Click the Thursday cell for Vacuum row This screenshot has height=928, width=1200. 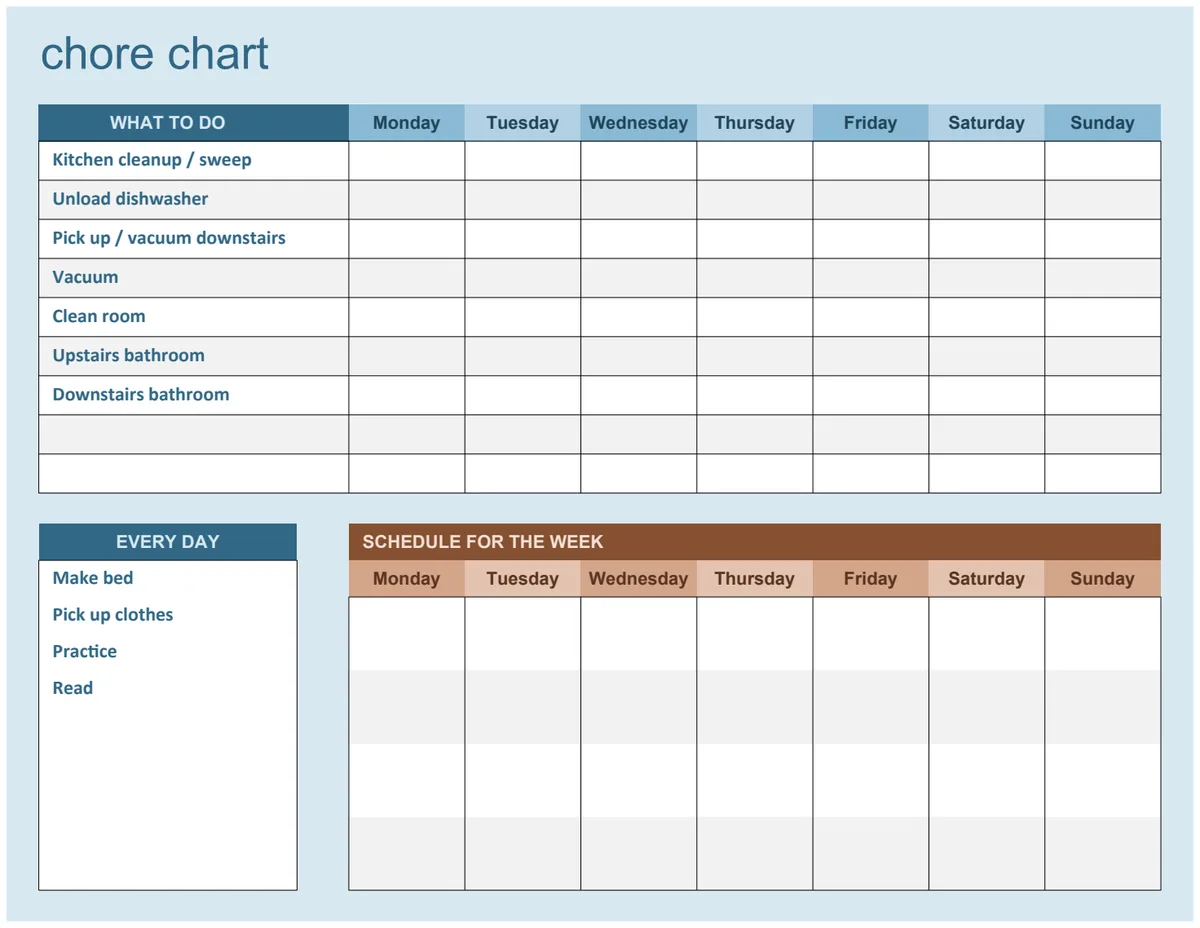(x=755, y=278)
